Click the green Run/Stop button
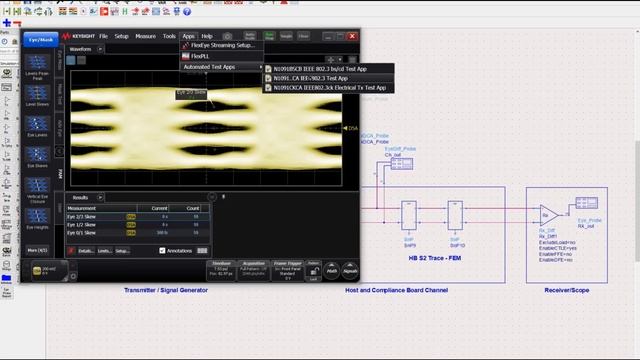This screenshot has width=640, height=360. [x=269, y=36]
